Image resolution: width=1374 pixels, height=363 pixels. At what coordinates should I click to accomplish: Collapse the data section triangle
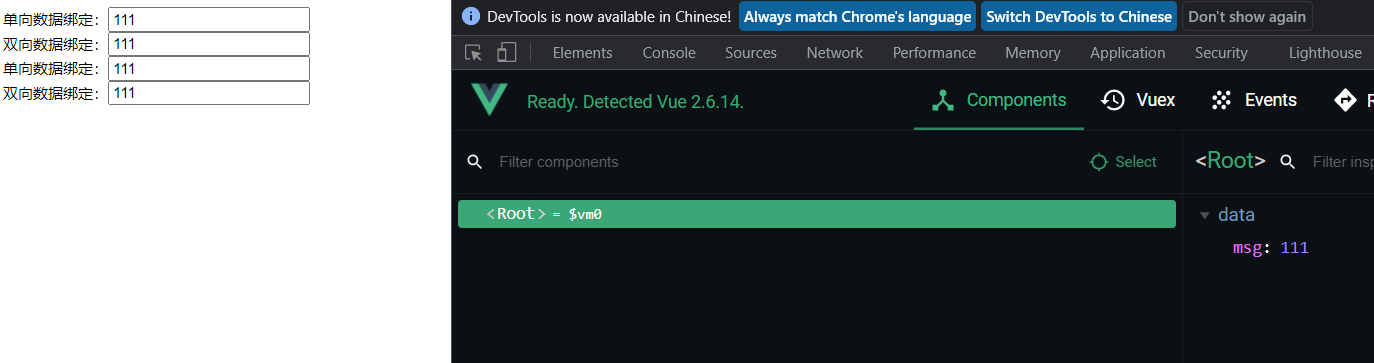click(1204, 215)
